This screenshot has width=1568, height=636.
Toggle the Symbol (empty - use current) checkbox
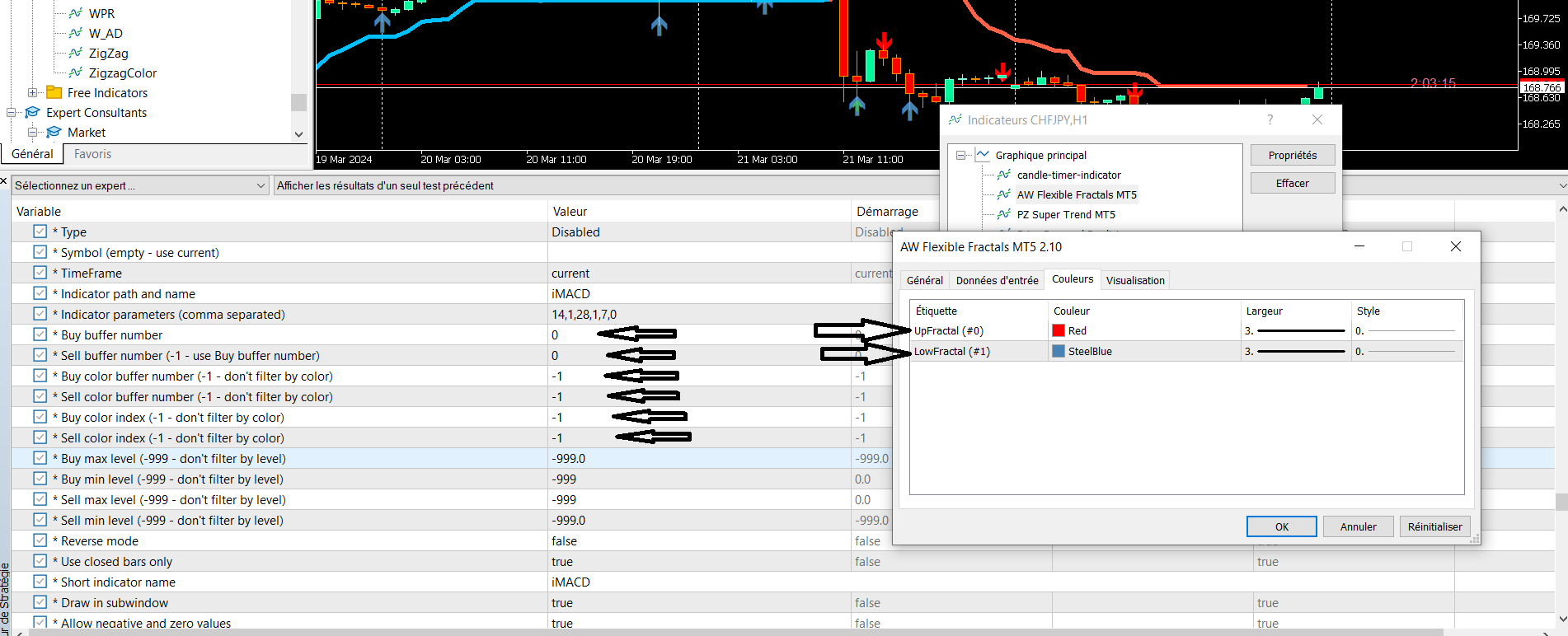[x=40, y=252]
